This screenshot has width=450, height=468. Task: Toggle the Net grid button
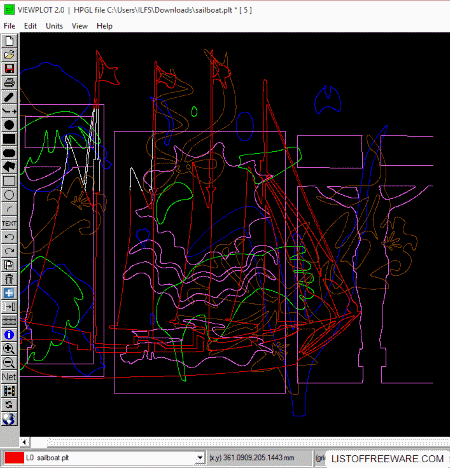(9, 377)
